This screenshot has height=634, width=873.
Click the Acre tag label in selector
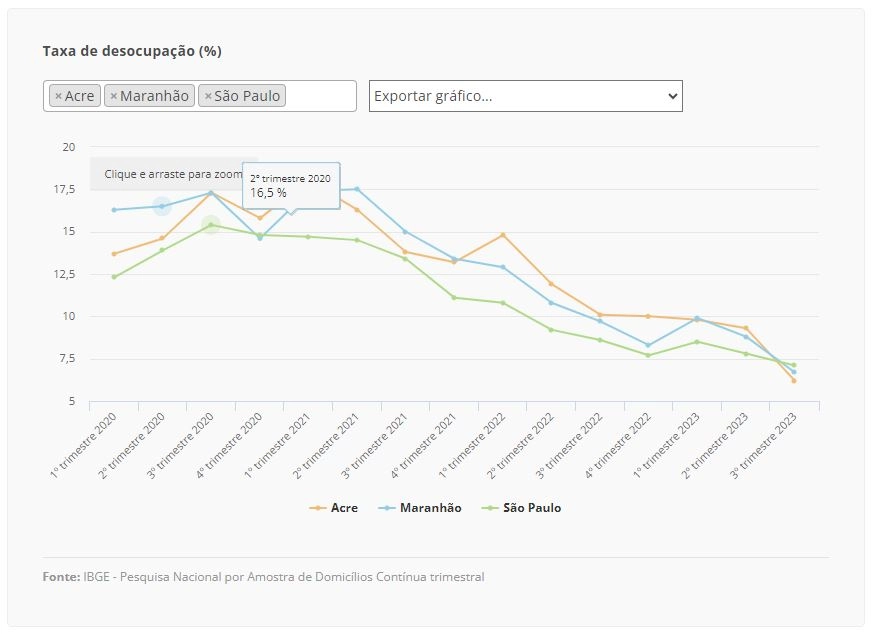tap(80, 96)
